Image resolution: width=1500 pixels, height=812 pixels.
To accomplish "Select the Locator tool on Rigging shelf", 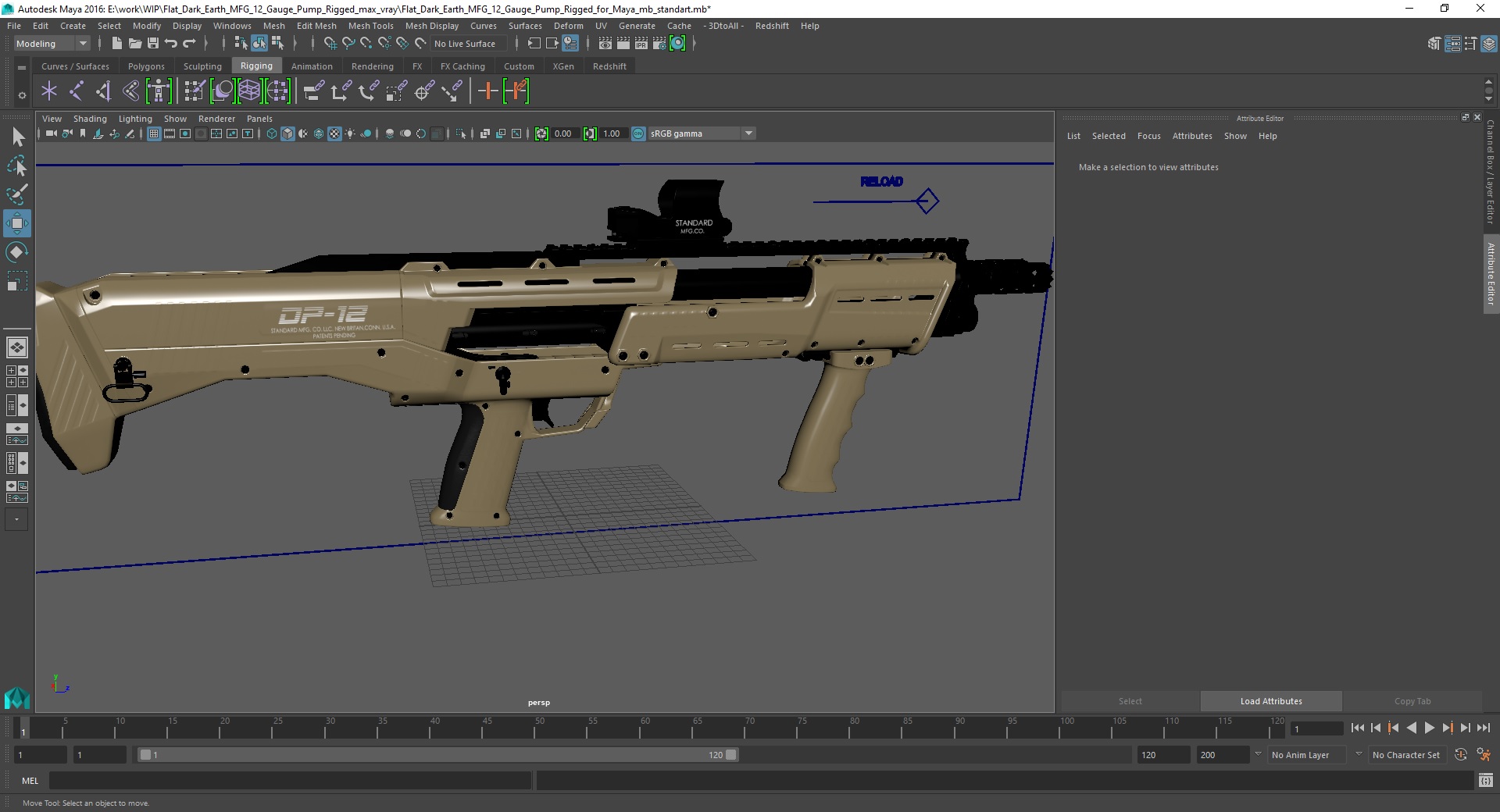I will tap(49, 91).
